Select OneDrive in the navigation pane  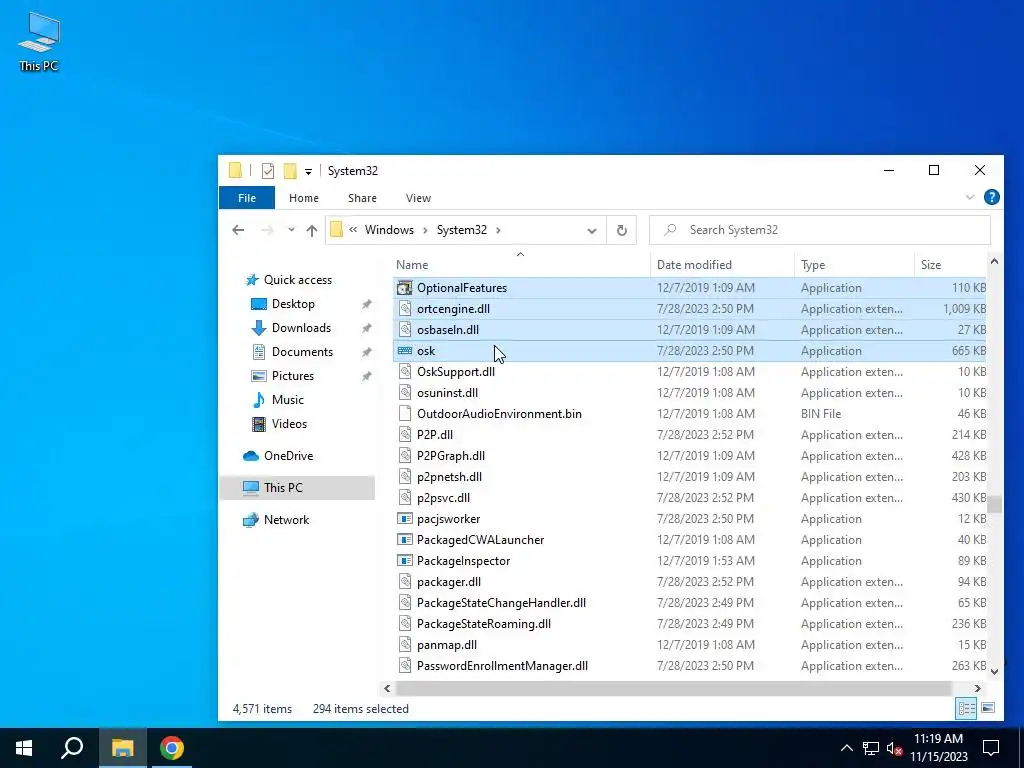tap(288, 456)
